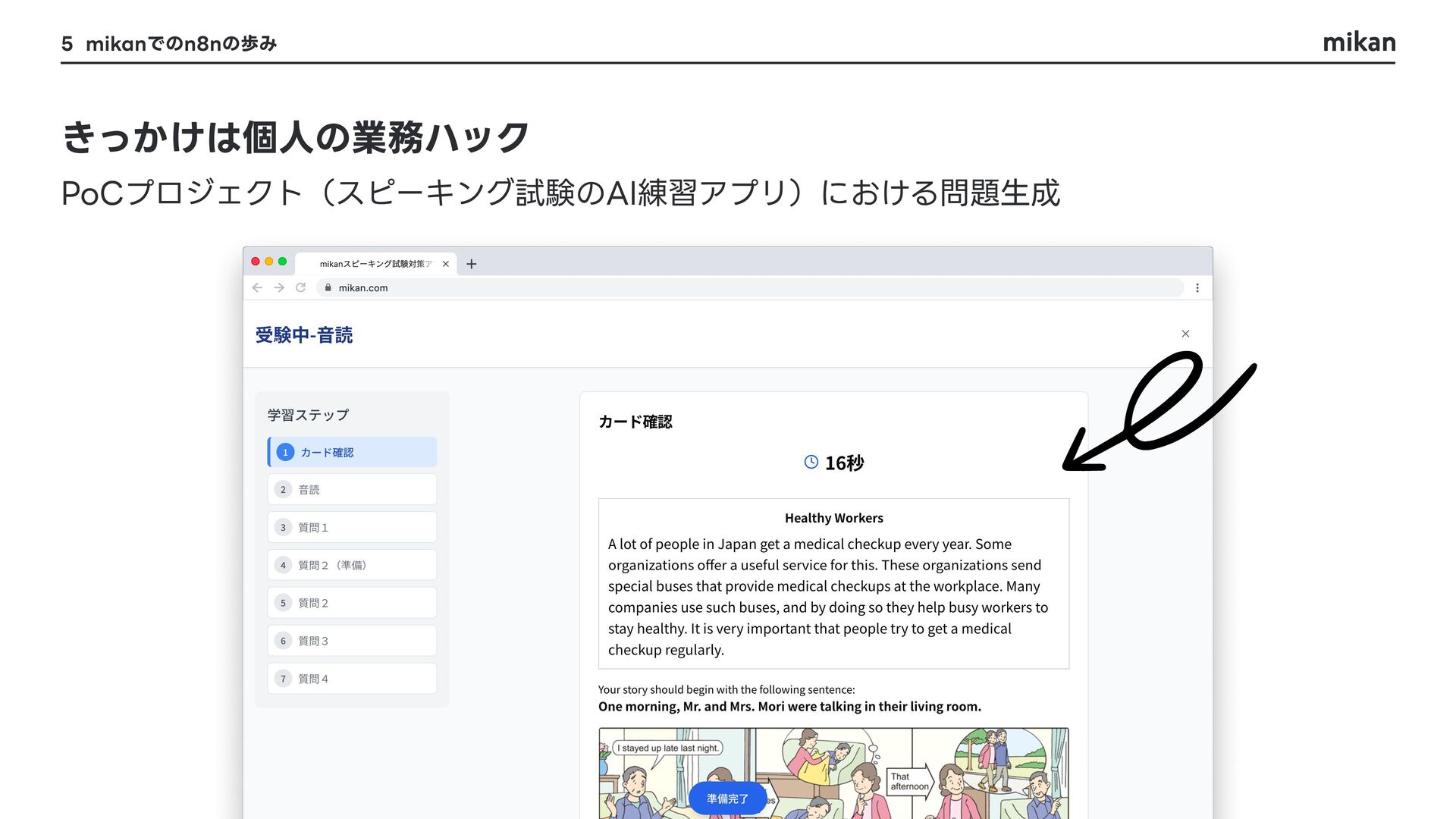Close the 受験中-音読 panel with X icon
Image resolution: width=1456 pixels, height=819 pixels.
[1185, 334]
